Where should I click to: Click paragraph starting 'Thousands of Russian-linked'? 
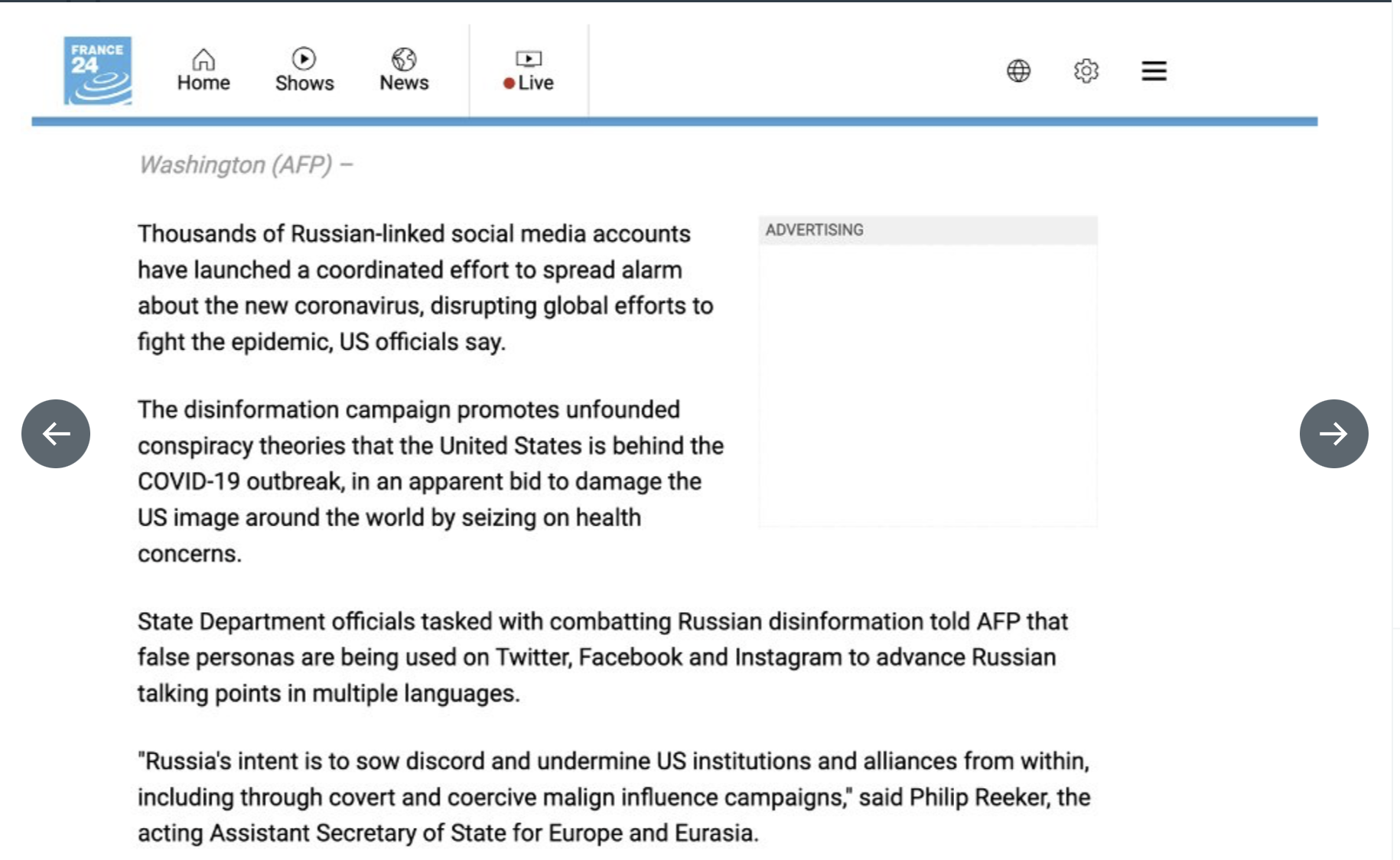[425, 288]
